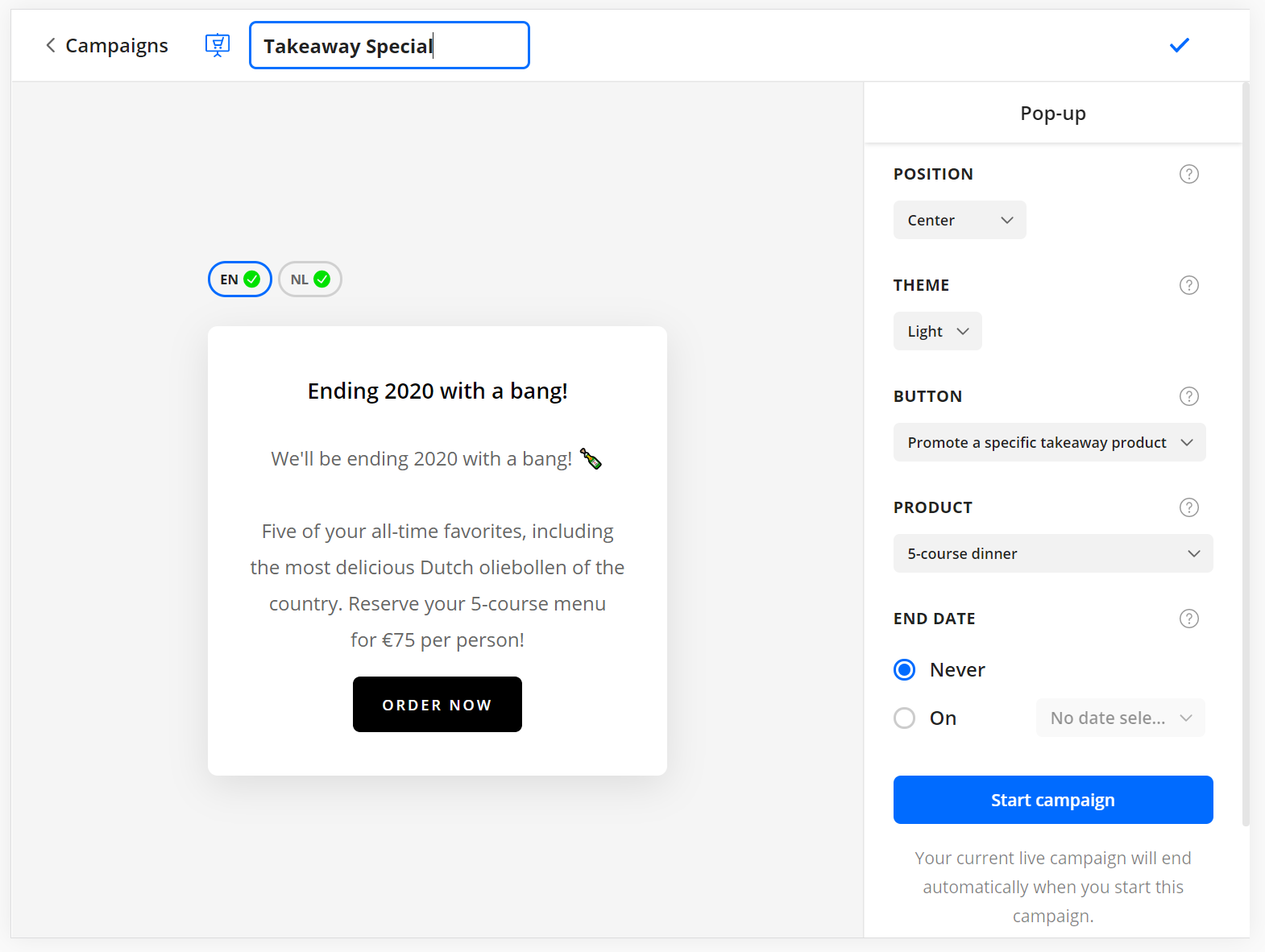The height and width of the screenshot is (952, 1265).
Task: Click the back chevron beside Campaigns
Action: click(x=51, y=45)
